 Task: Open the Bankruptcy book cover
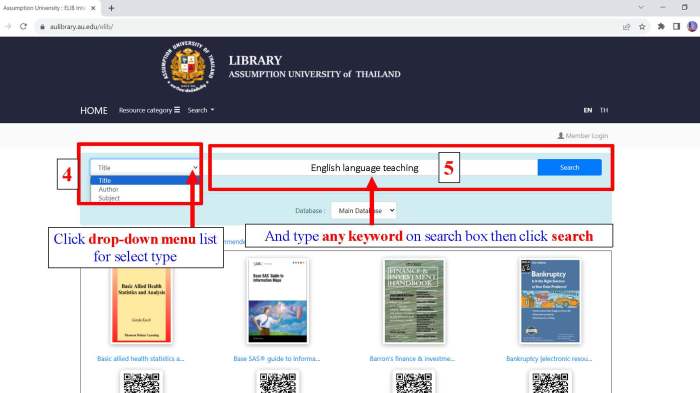click(550, 301)
